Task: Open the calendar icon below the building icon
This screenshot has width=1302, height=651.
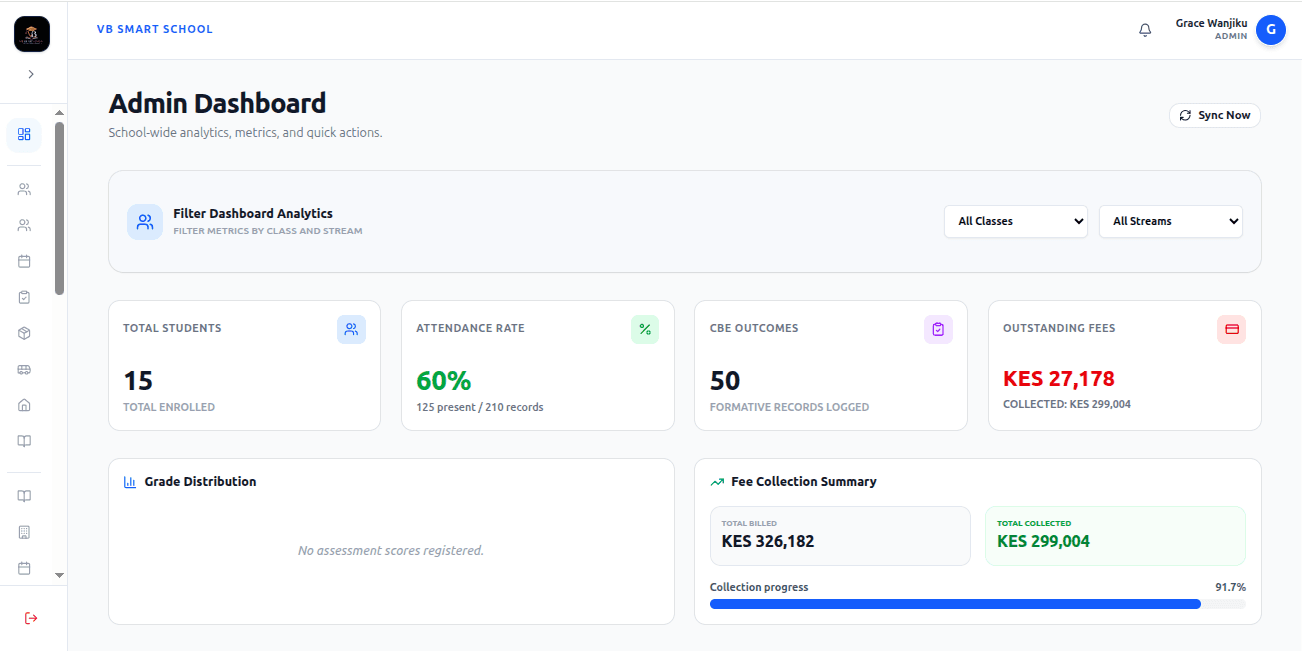Action: [x=24, y=568]
